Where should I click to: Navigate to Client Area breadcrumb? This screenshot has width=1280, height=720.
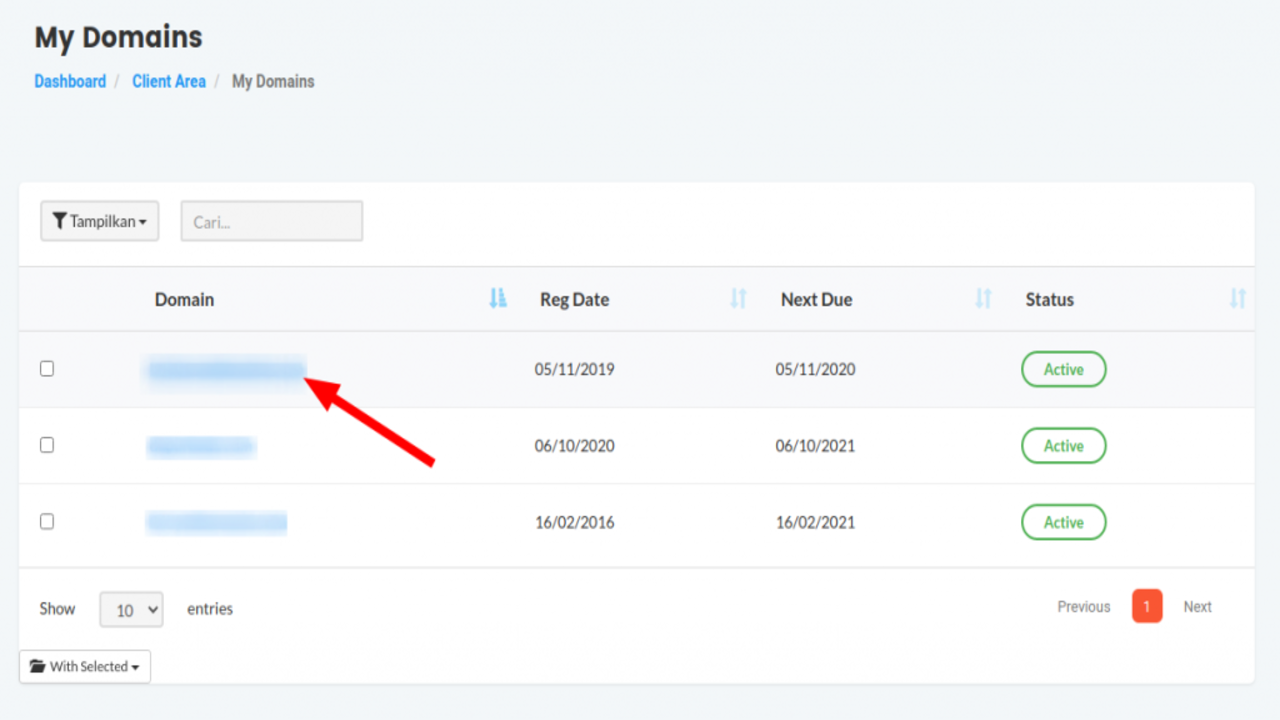click(168, 81)
